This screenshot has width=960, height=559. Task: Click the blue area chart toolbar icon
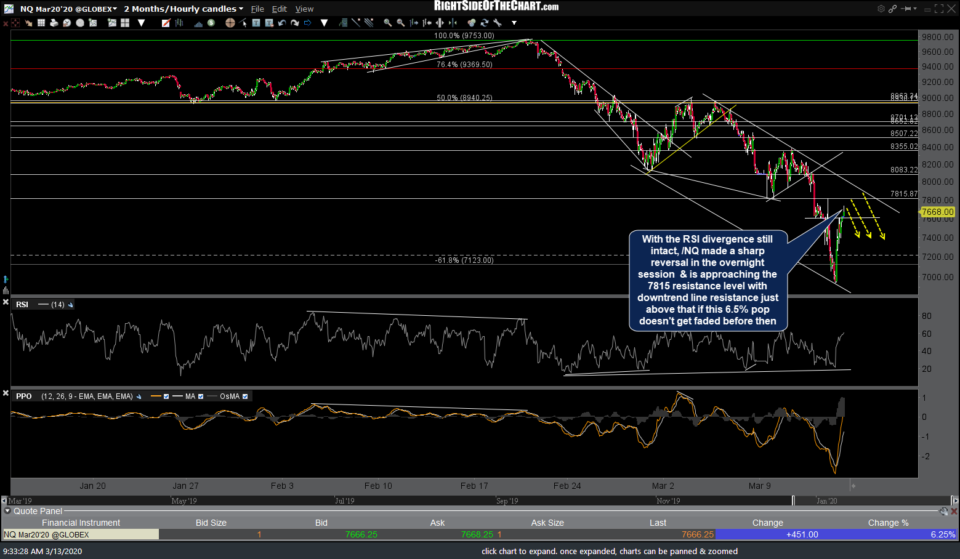[198, 24]
